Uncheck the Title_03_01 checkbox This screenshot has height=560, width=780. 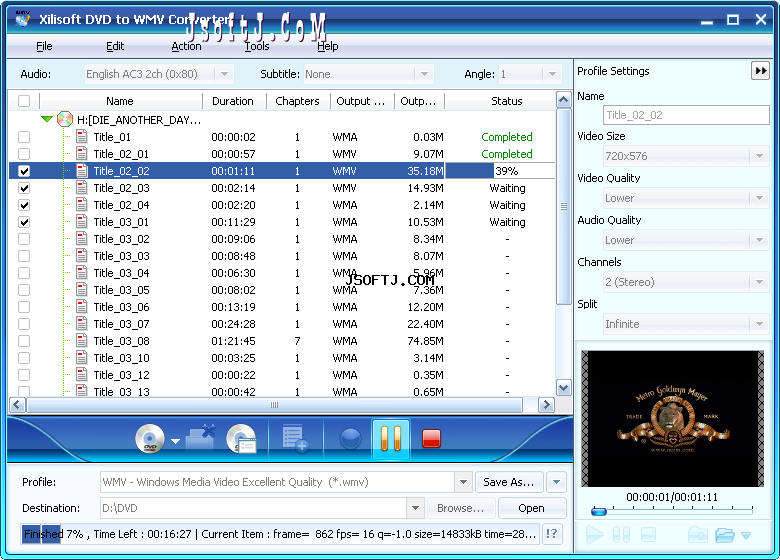point(24,222)
